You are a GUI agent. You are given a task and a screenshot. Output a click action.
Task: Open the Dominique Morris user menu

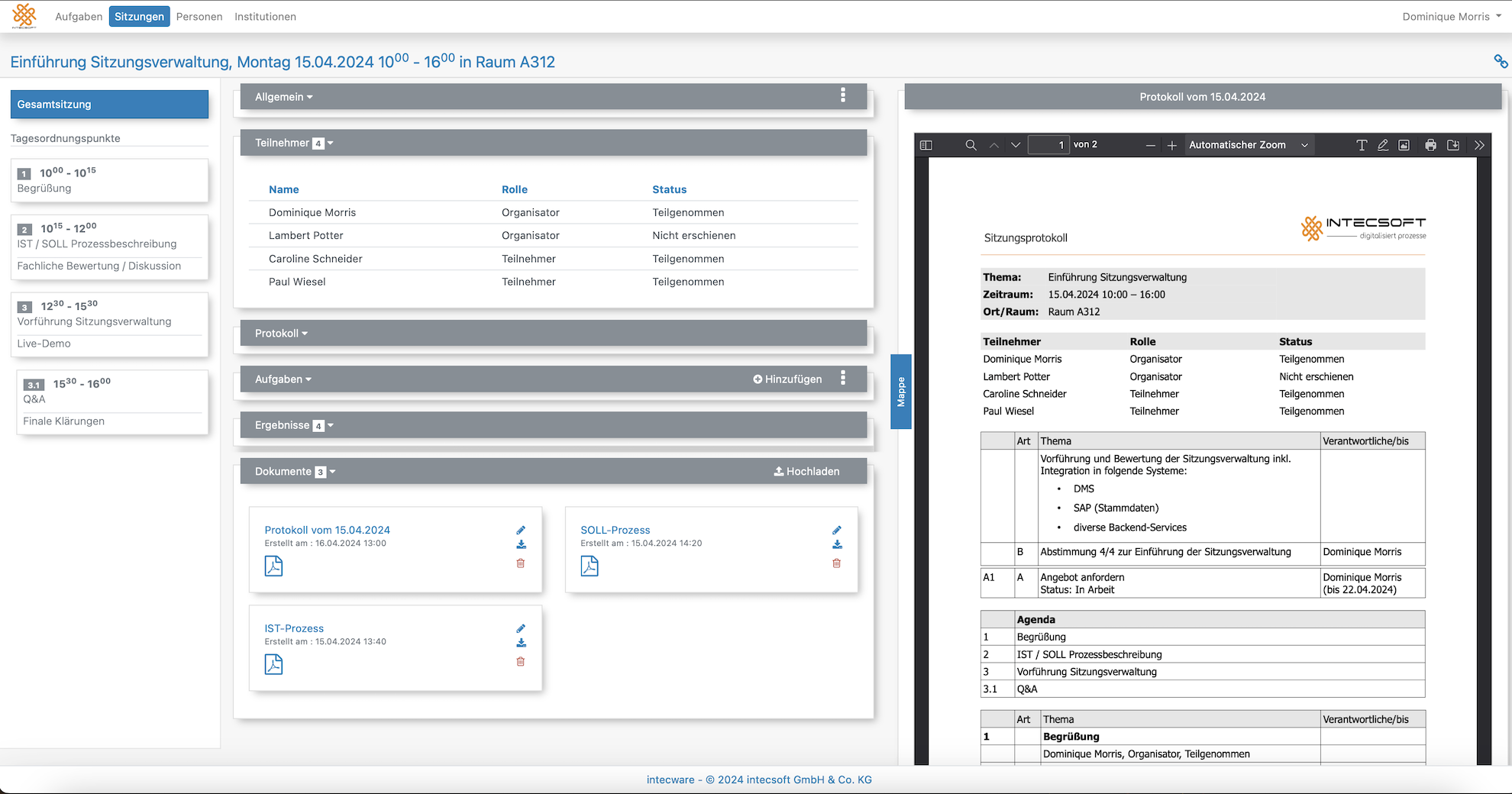[1451, 17]
